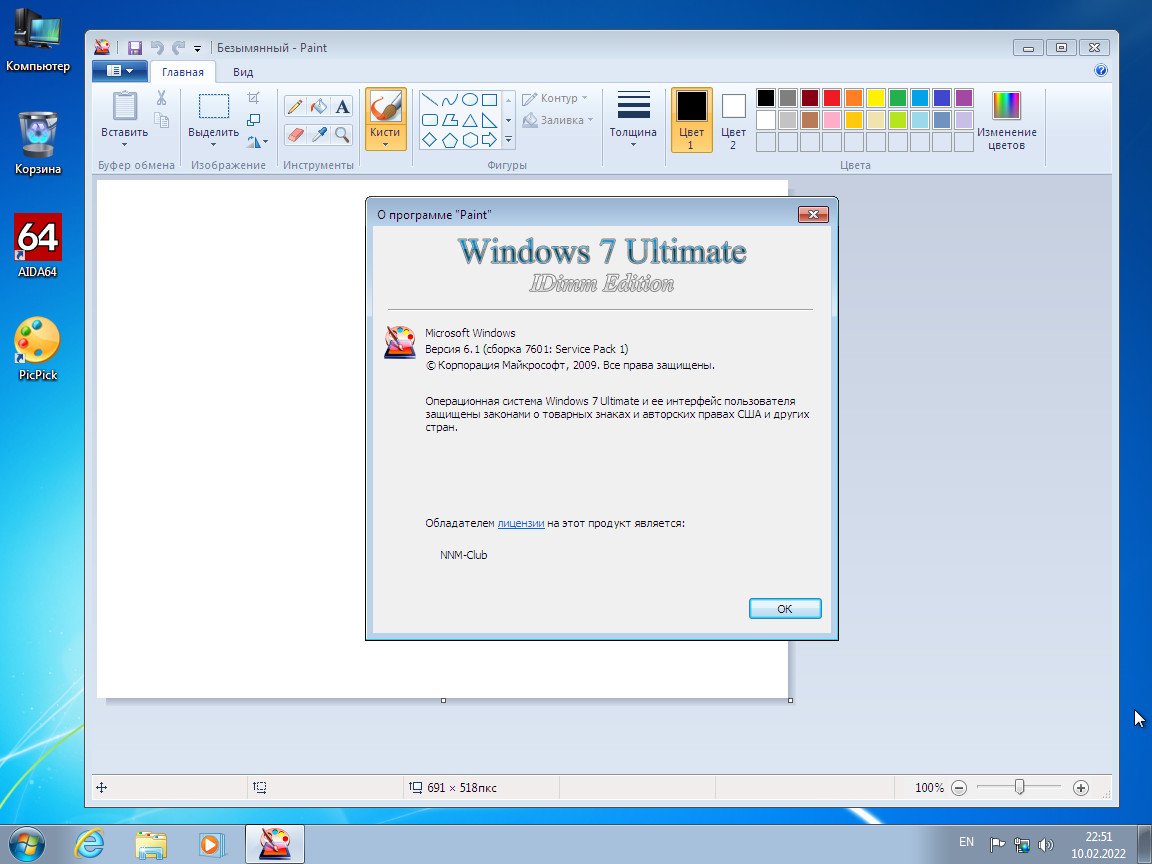This screenshot has height=864, width=1152.
Task: Launch Internet Explorer from taskbar
Action: point(90,844)
